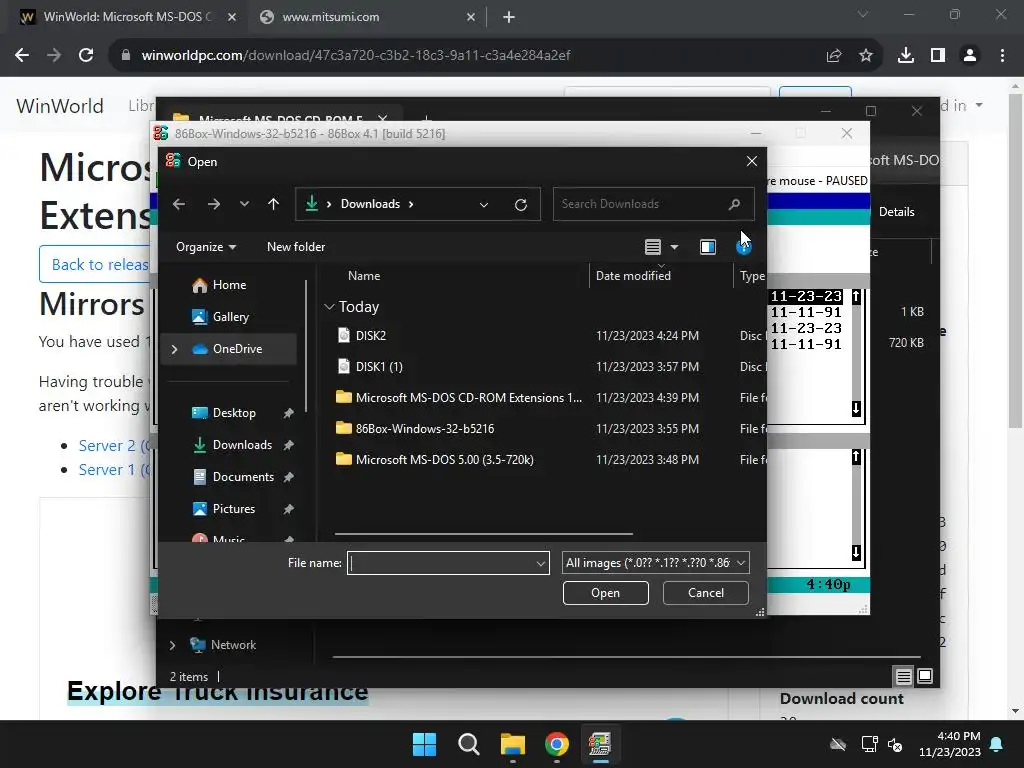
Task: Close the Open dialog
Action: coord(752,161)
